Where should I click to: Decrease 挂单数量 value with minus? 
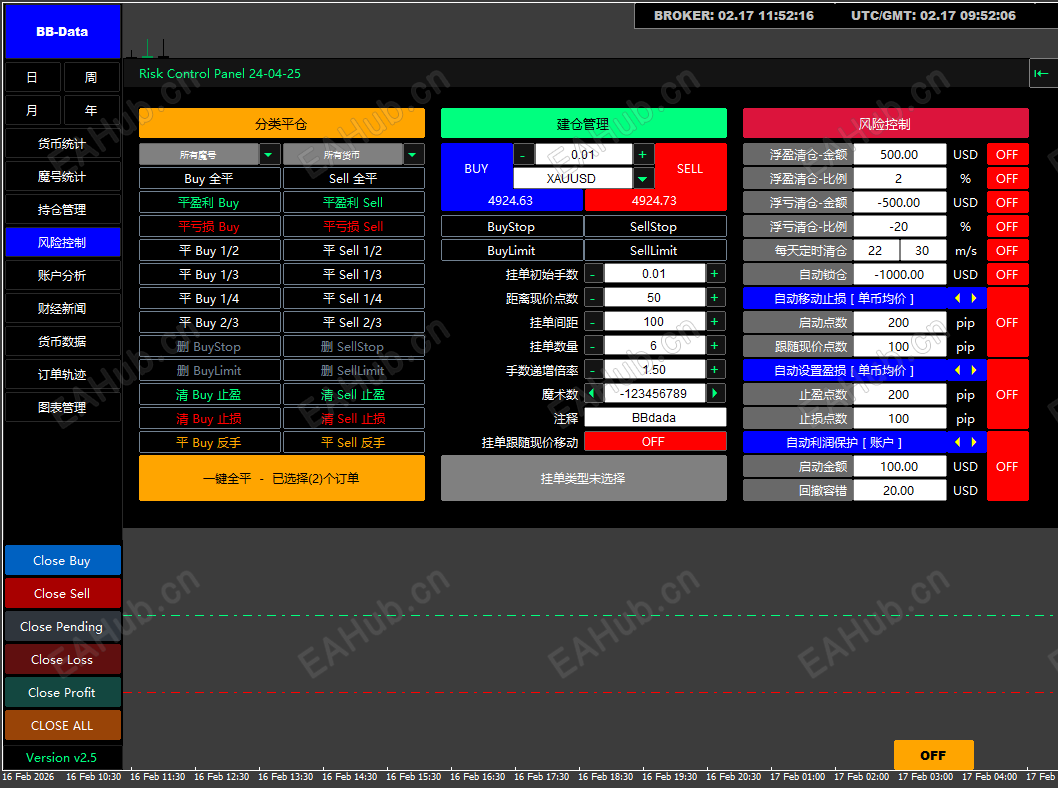pyautogui.click(x=593, y=346)
